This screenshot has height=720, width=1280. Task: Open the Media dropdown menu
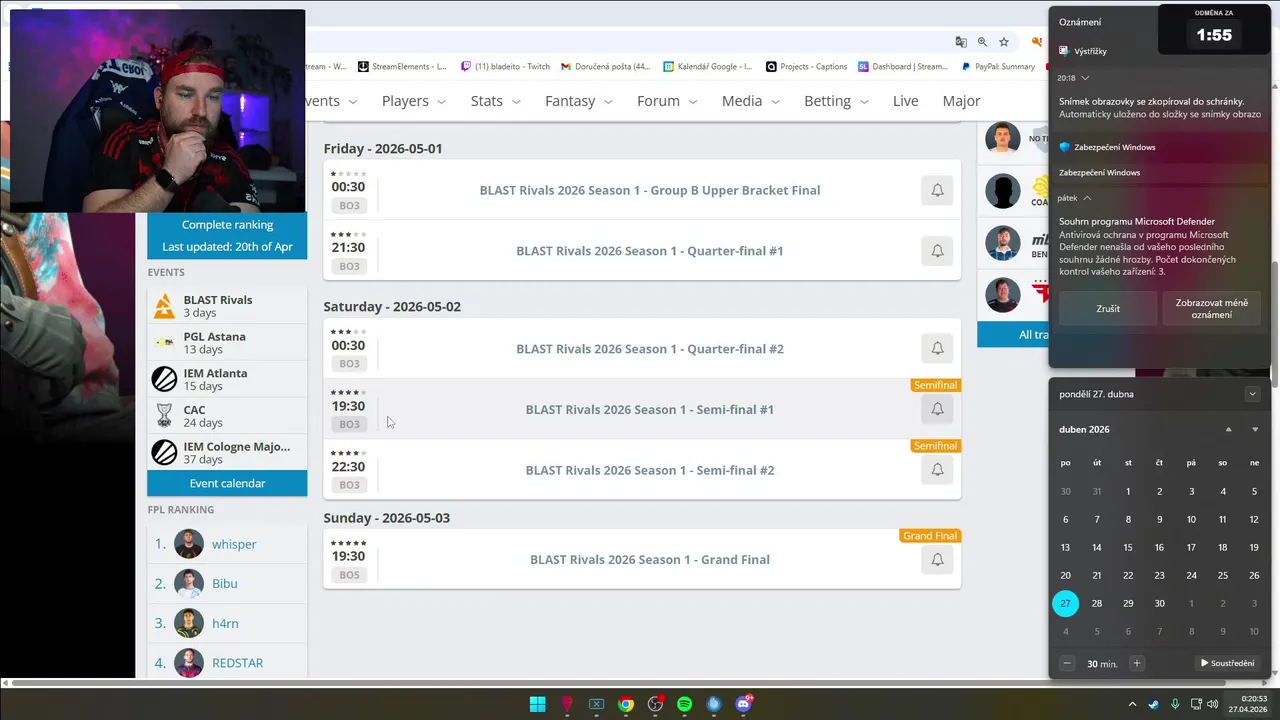coord(750,101)
